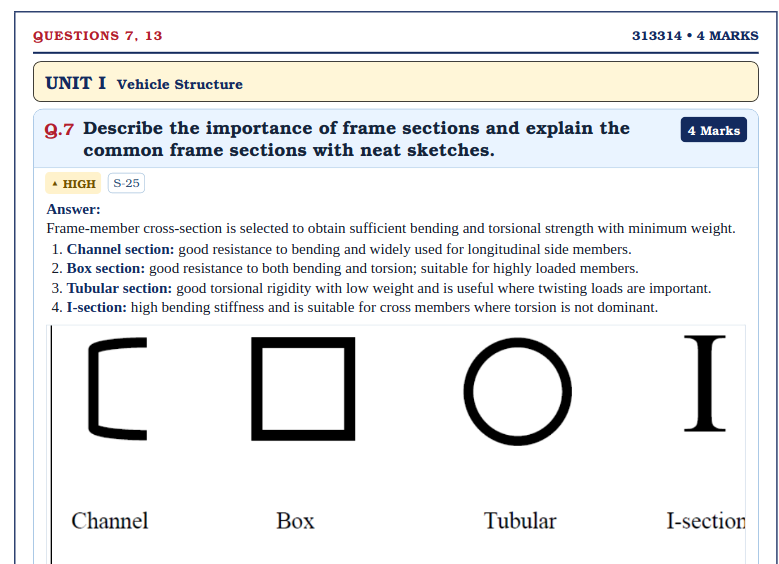Click the Q.7 question number
The height and width of the screenshot is (564, 779).
pos(59,130)
